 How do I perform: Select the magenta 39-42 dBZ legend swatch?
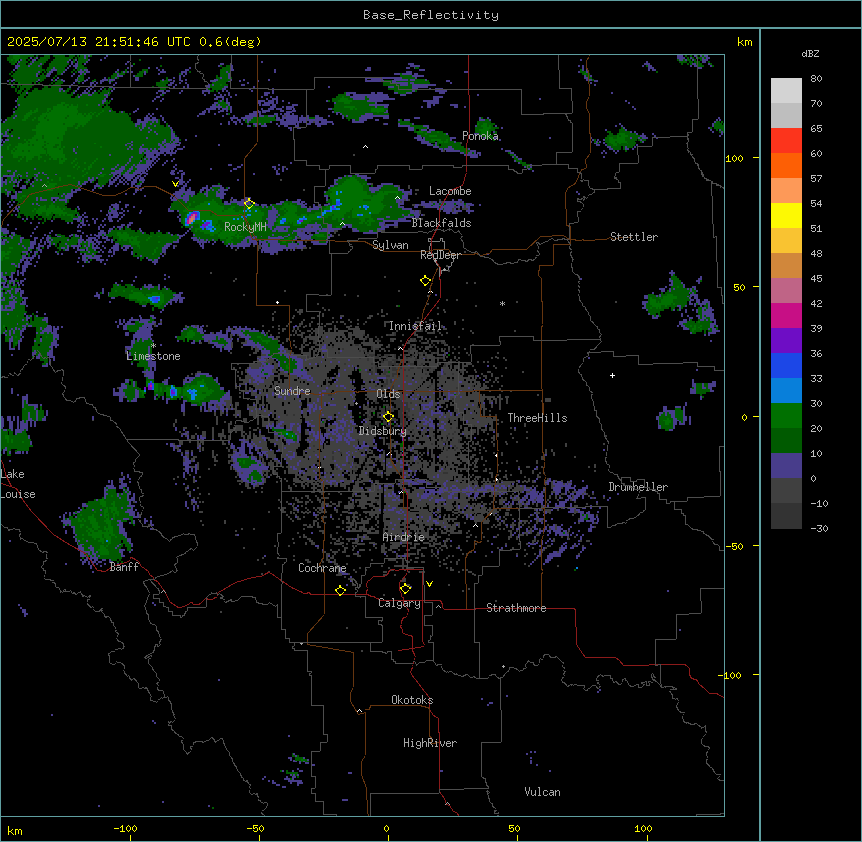(x=786, y=315)
